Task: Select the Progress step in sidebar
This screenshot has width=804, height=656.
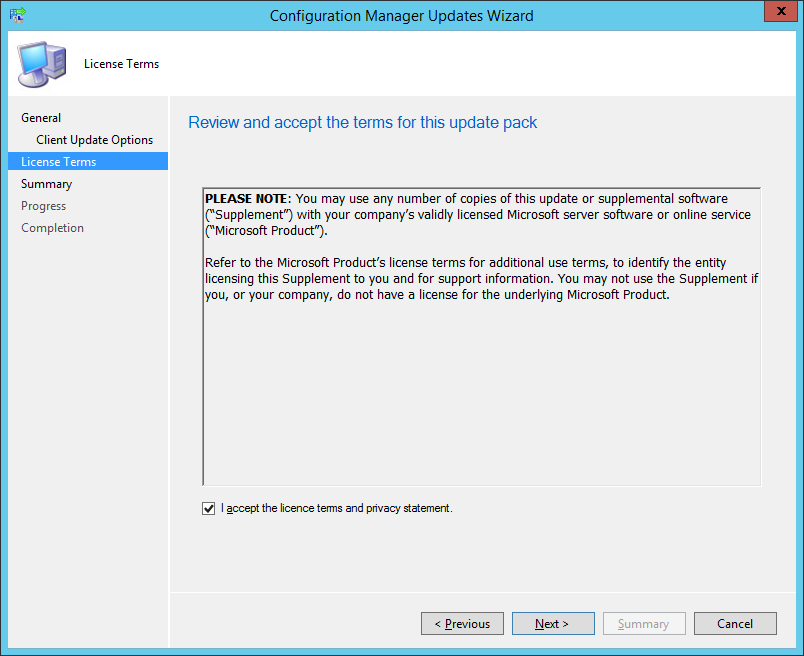Action: pyautogui.click(x=44, y=206)
